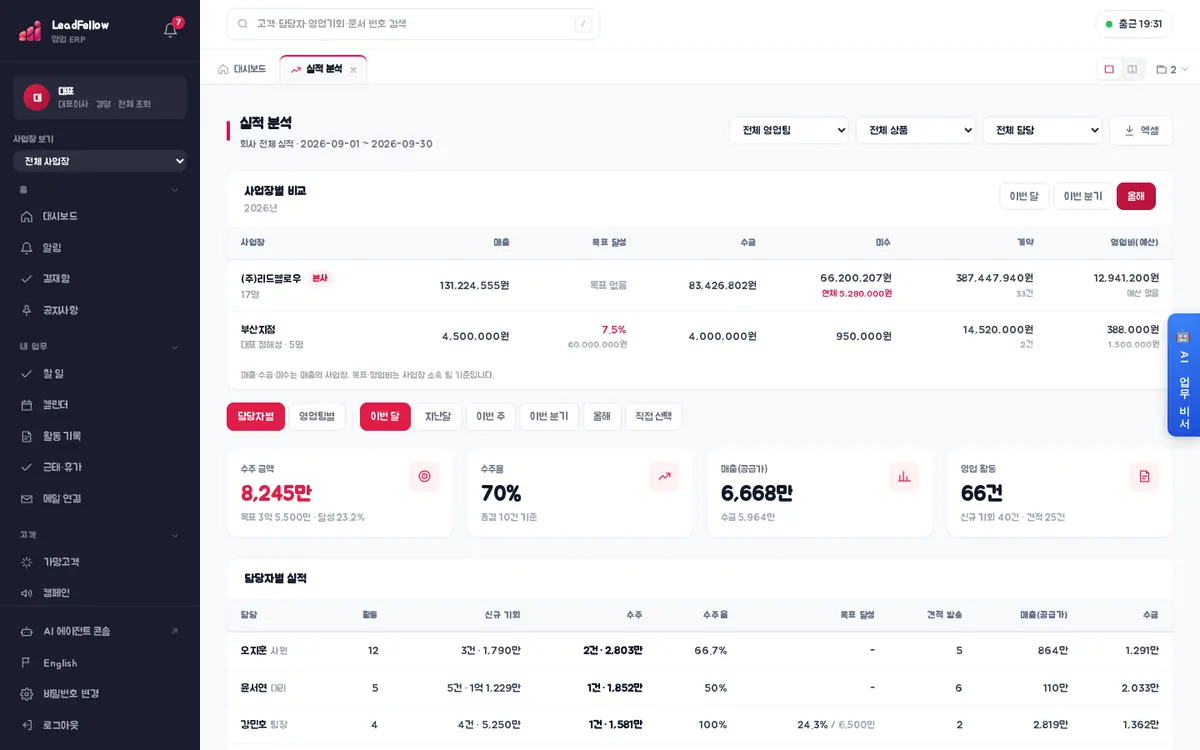Click the 활동 기록 document icon
This screenshot has height=750, width=1200.
pyautogui.click(x=27, y=436)
